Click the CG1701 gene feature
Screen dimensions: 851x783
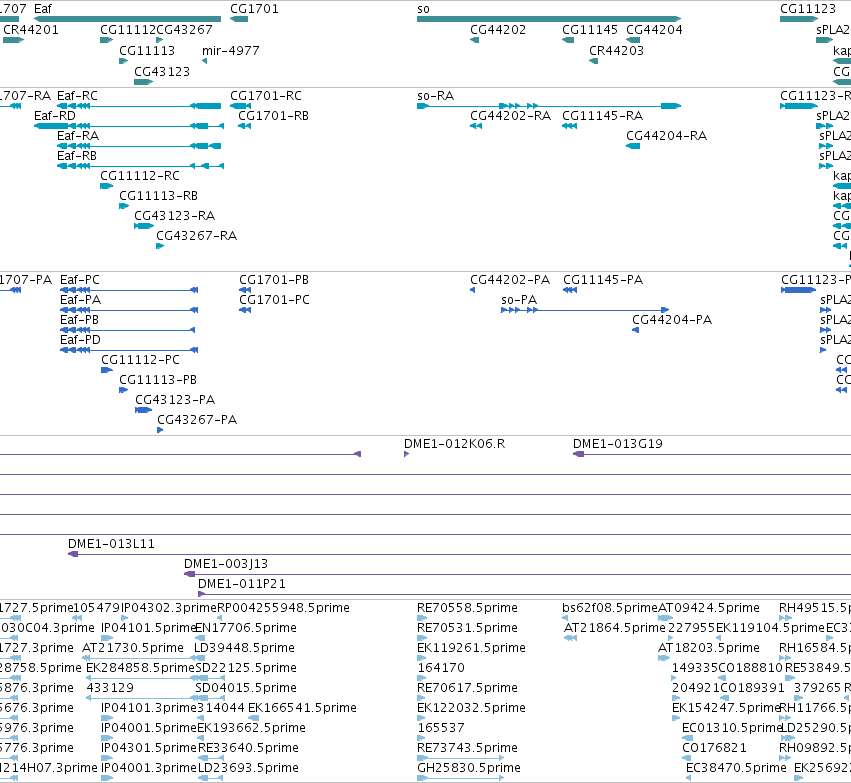pos(239,19)
